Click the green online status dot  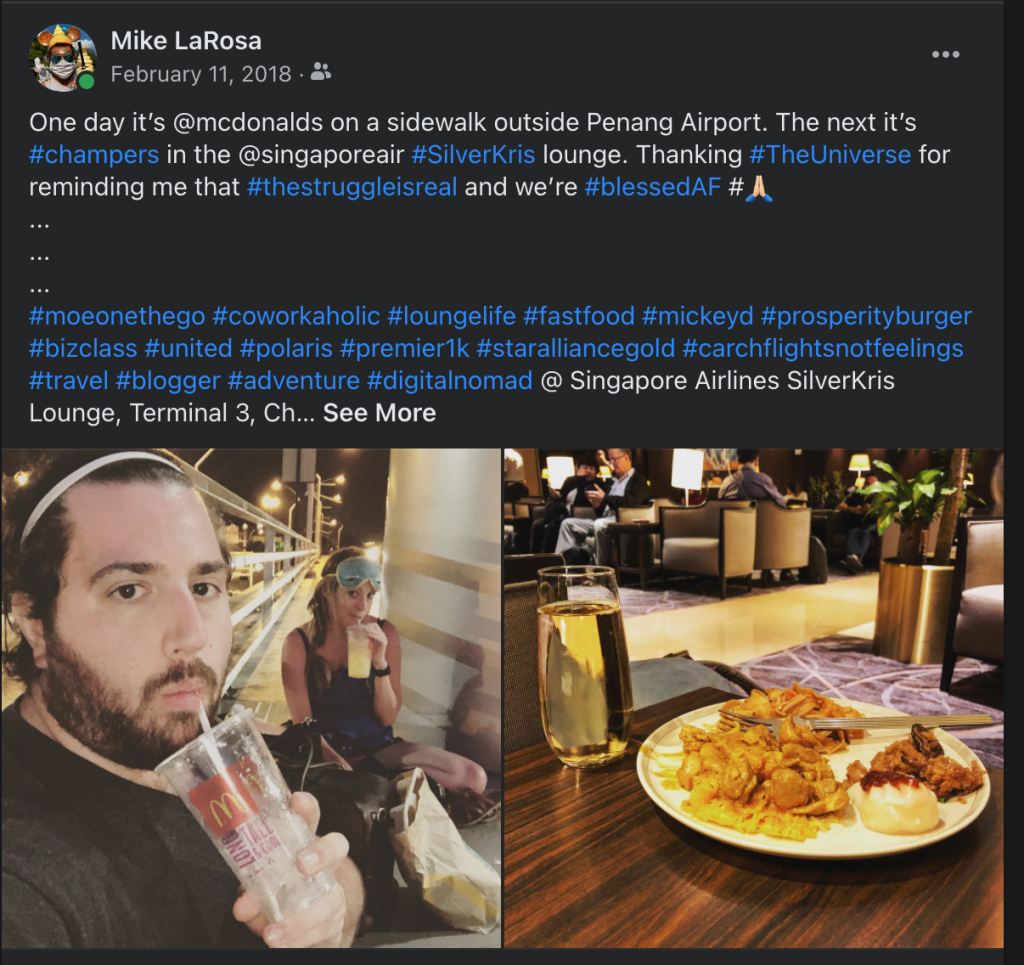coord(86,82)
